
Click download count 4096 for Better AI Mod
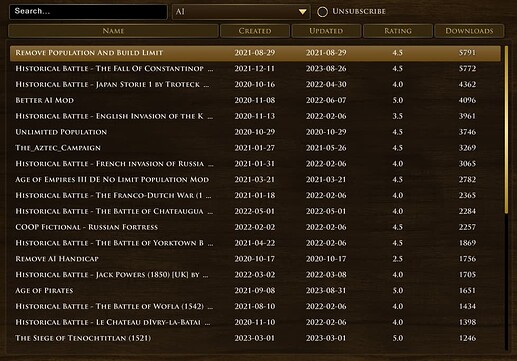click(467, 100)
